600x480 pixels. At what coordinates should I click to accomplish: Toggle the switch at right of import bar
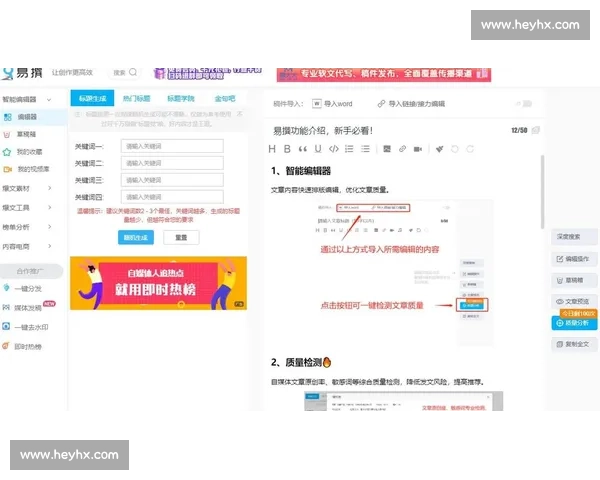pos(527,104)
